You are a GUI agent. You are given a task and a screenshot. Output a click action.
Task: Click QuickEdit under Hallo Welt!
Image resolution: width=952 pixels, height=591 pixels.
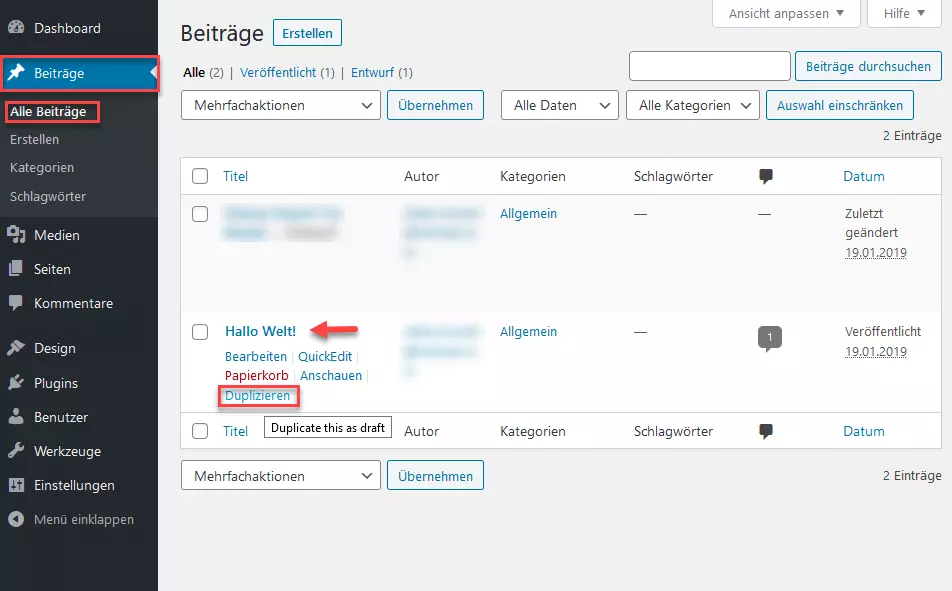tap(325, 357)
